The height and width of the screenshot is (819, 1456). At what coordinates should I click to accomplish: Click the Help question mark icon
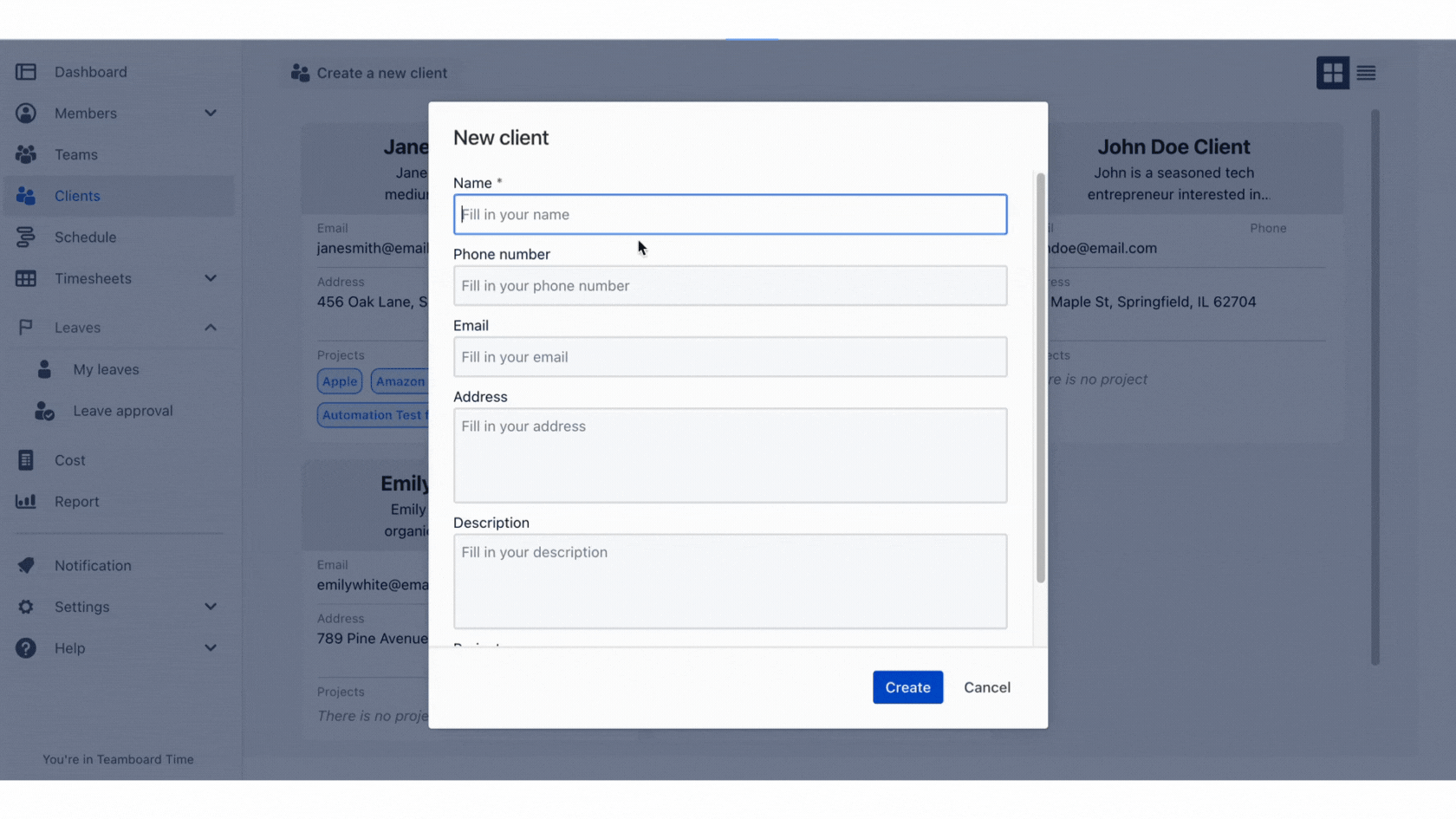[26, 648]
